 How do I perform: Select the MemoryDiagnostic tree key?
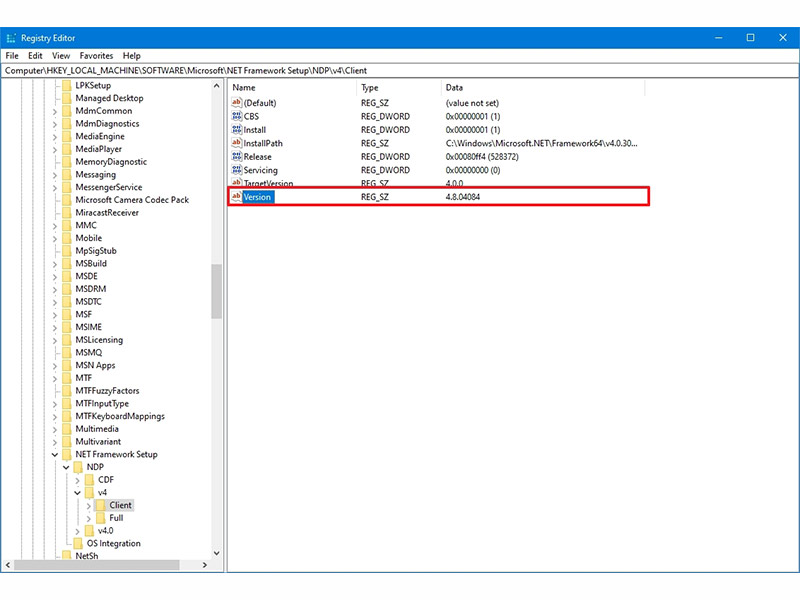tap(111, 162)
